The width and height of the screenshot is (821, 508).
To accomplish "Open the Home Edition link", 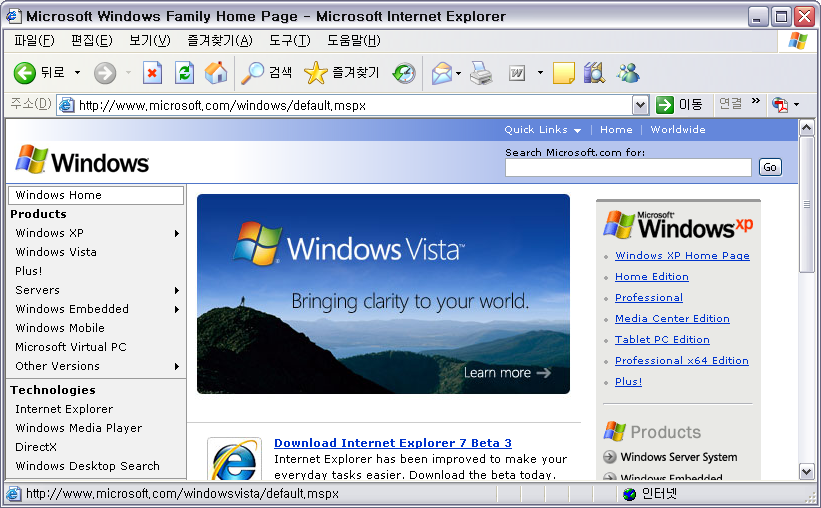I will (x=652, y=277).
